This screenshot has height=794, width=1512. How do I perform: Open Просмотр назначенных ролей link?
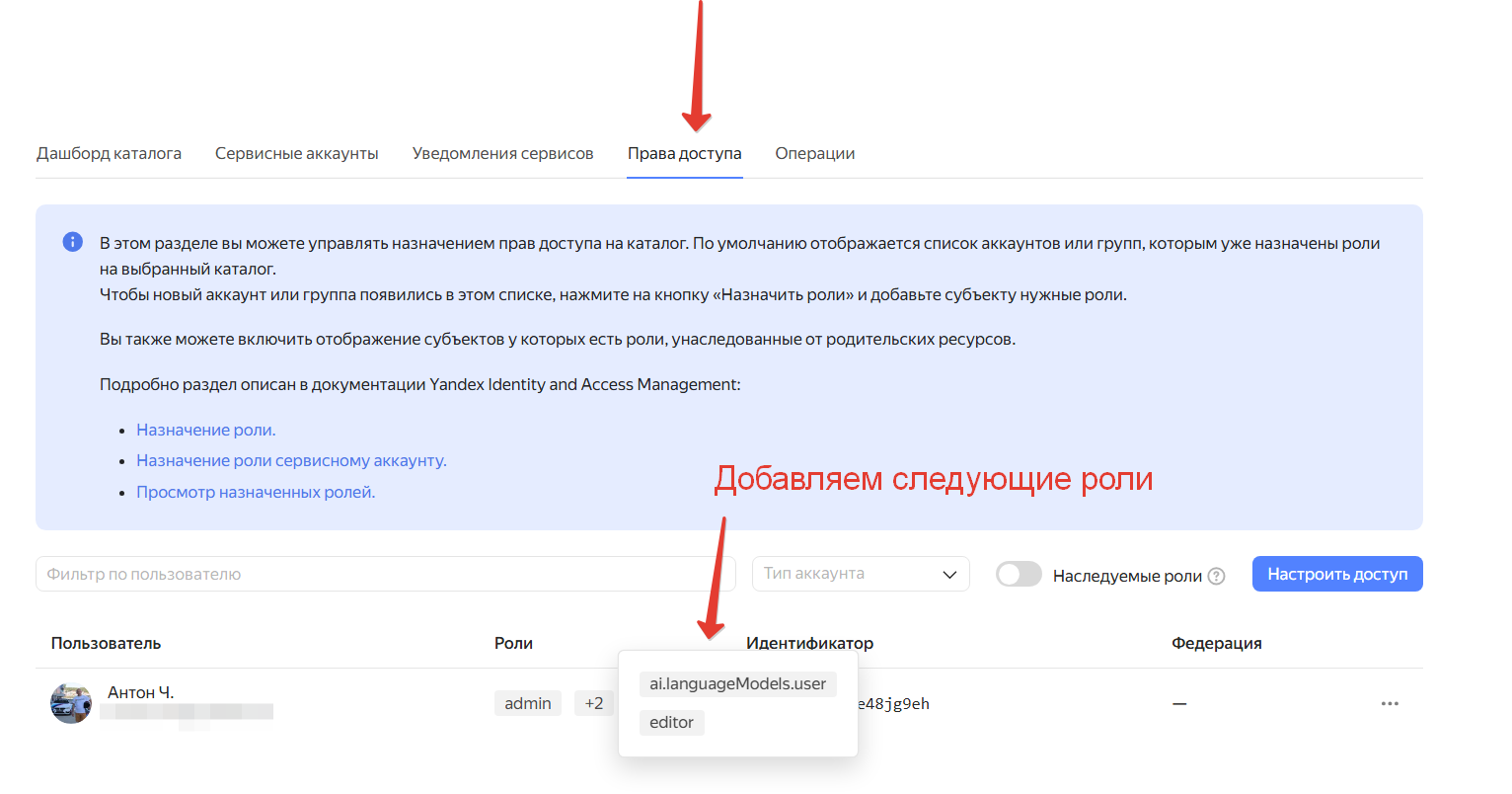tap(256, 492)
